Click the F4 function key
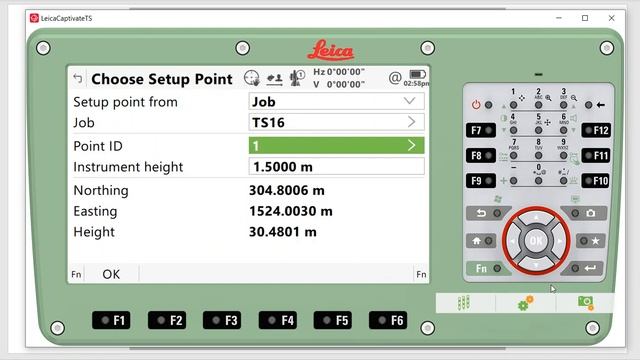Viewport: 640px width, 360px height. click(278, 320)
